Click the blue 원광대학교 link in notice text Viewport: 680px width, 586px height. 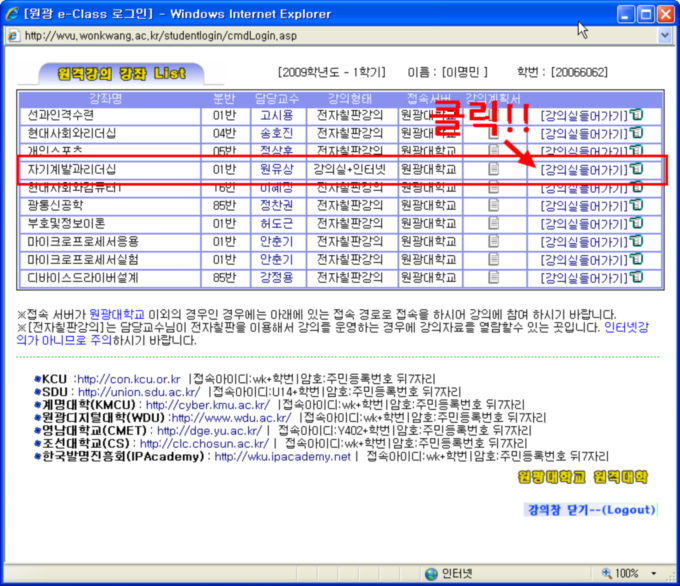tap(117, 314)
